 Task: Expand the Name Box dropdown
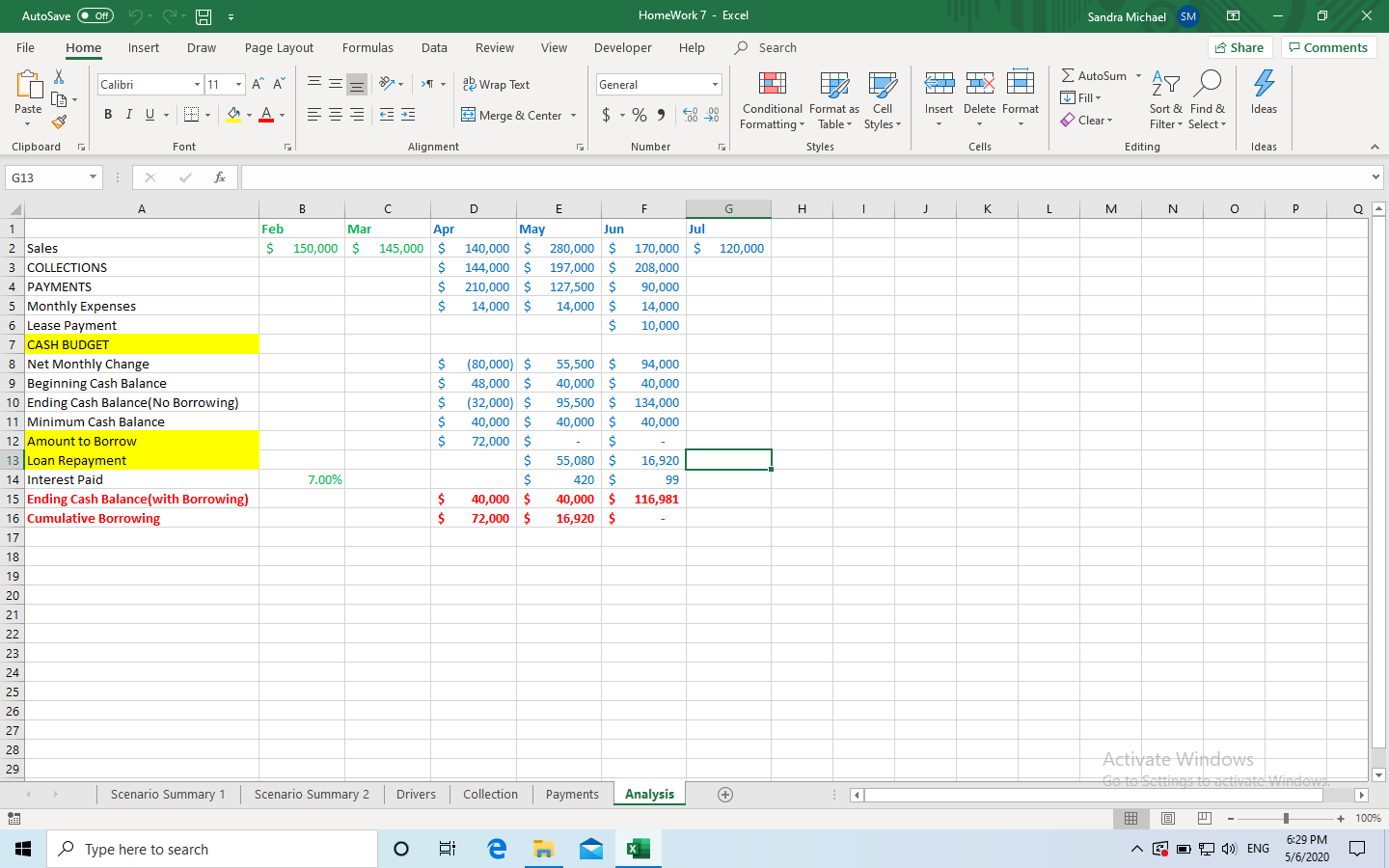pyautogui.click(x=93, y=177)
